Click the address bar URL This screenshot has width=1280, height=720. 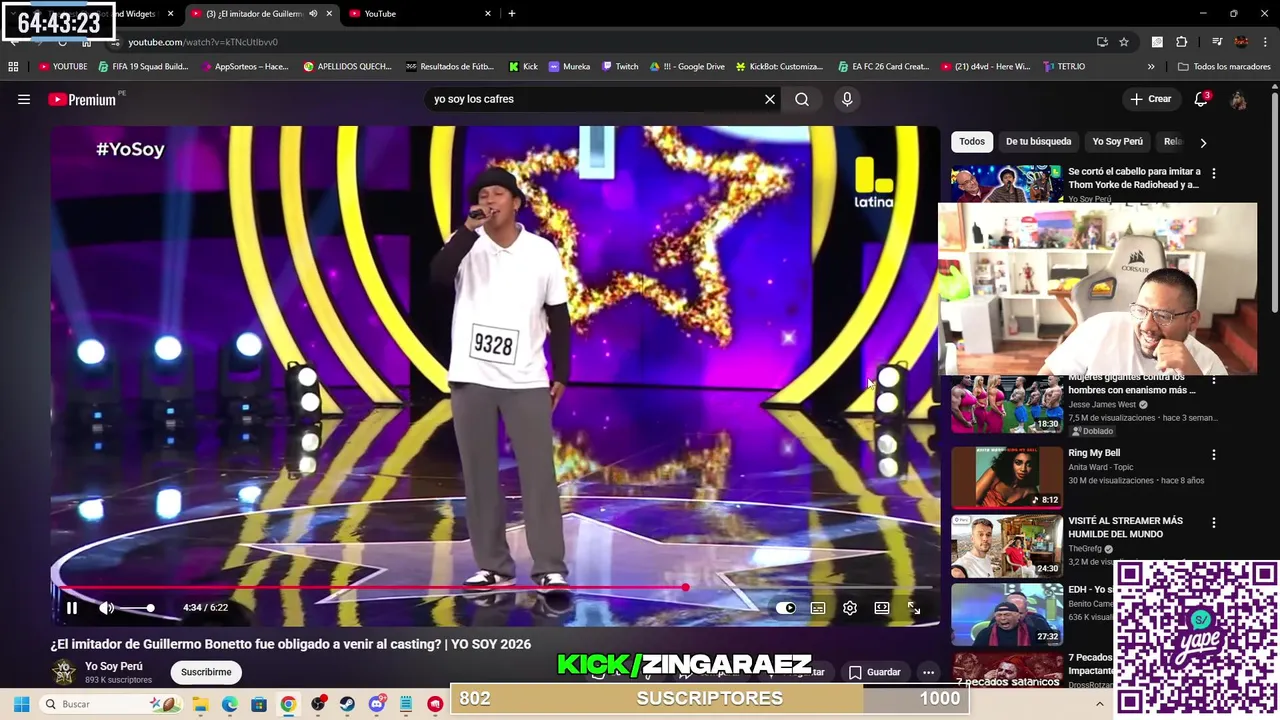[x=203, y=42]
